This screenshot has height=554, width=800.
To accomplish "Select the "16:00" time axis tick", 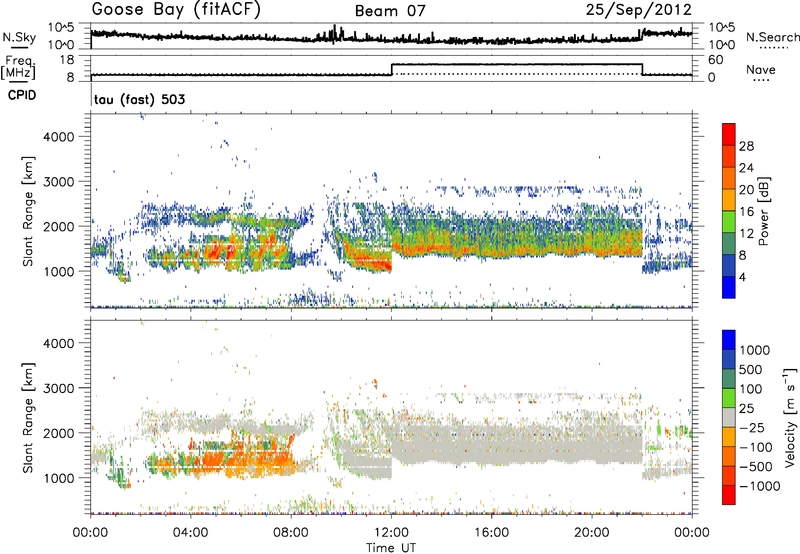I will point(492,533).
